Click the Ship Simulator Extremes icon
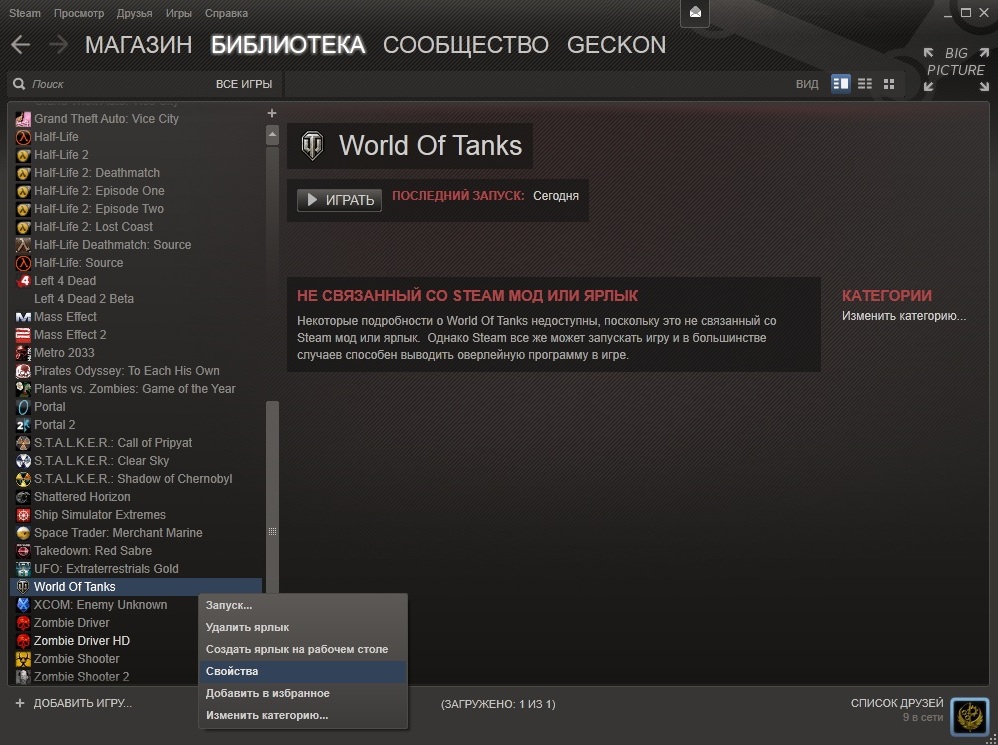 point(23,515)
